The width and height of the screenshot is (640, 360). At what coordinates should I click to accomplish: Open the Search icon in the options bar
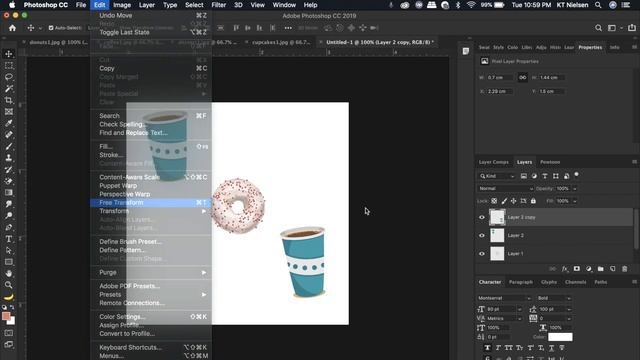click(598, 28)
